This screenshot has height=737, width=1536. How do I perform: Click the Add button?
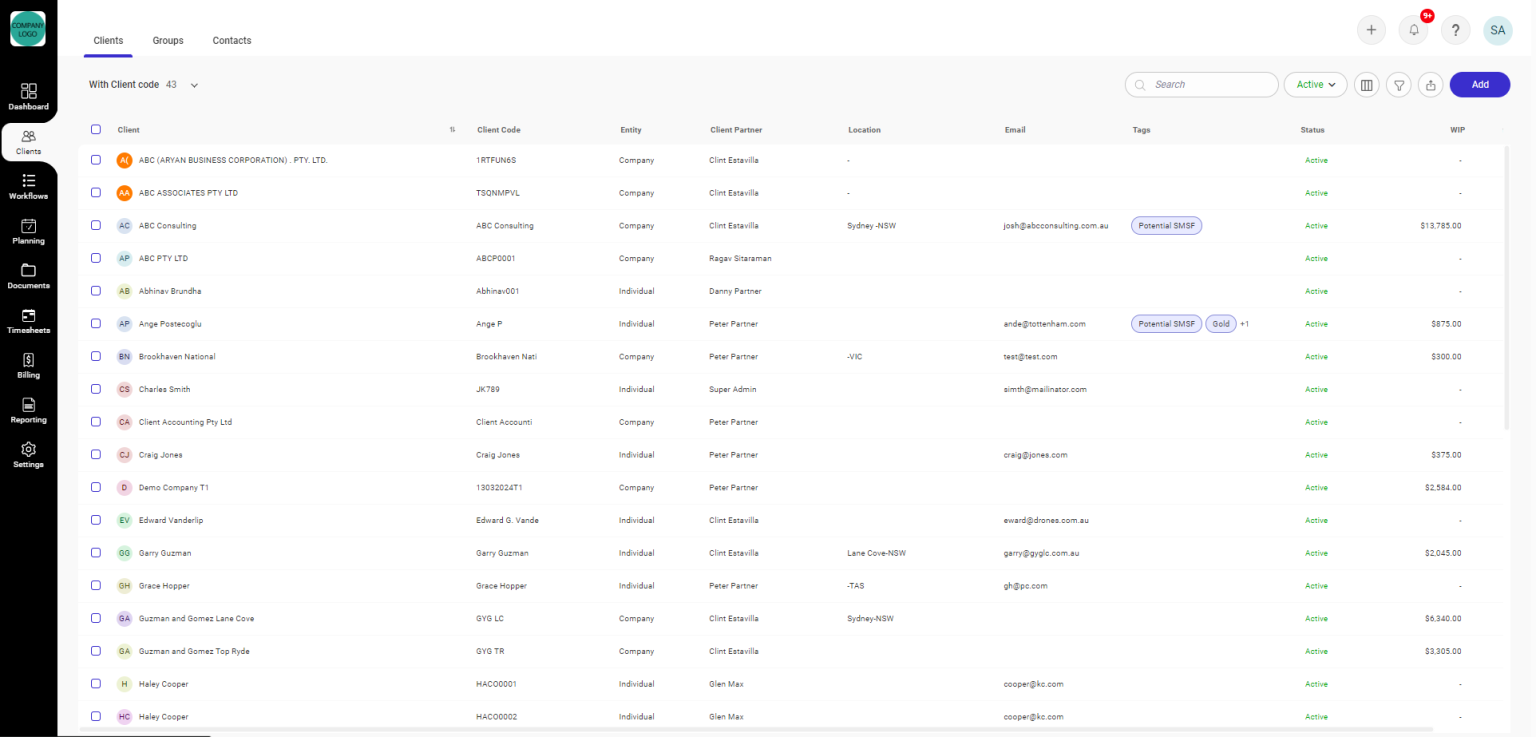pyautogui.click(x=1480, y=85)
